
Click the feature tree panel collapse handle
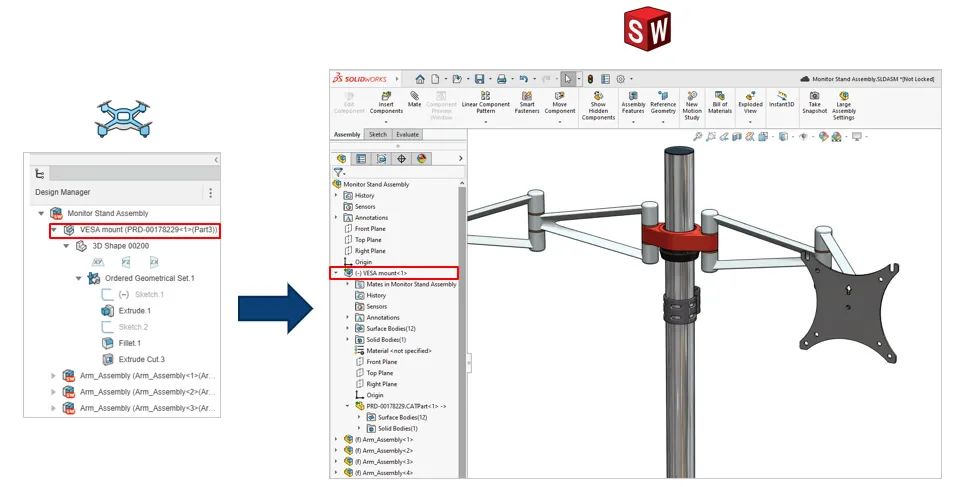click(x=469, y=363)
